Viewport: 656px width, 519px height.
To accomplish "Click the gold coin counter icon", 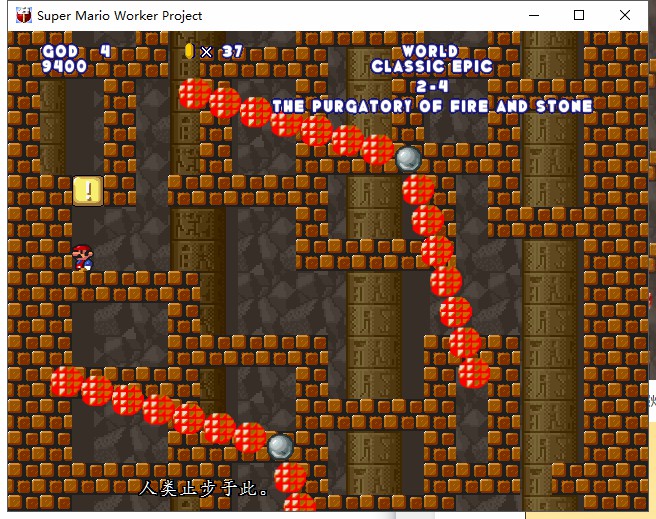I will [x=189, y=51].
